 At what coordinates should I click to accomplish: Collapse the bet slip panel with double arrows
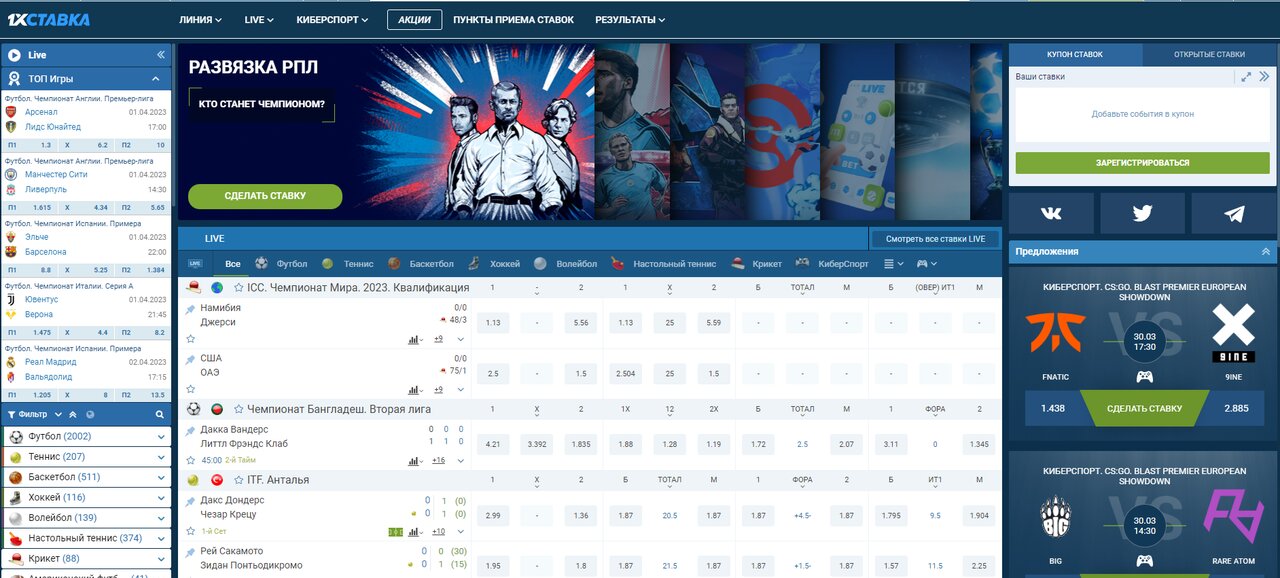(x=1264, y=76)
